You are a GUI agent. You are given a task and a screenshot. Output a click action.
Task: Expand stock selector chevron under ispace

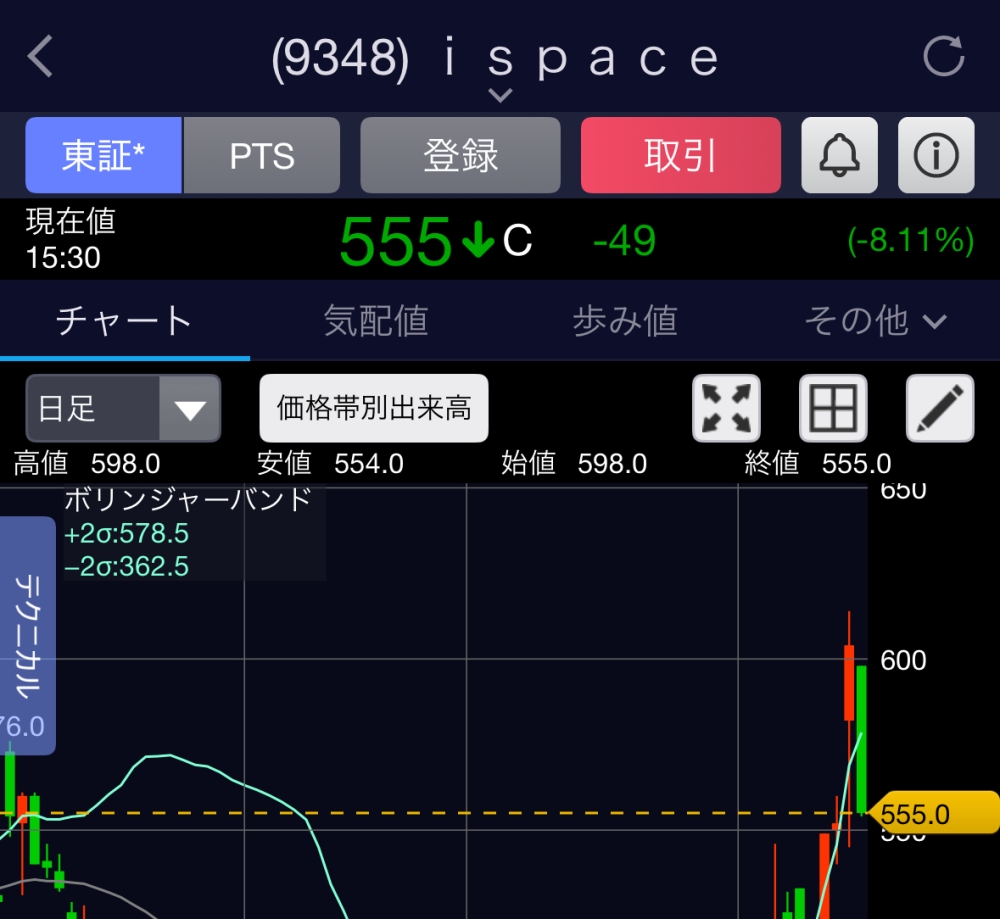click(x=500, y=95)
